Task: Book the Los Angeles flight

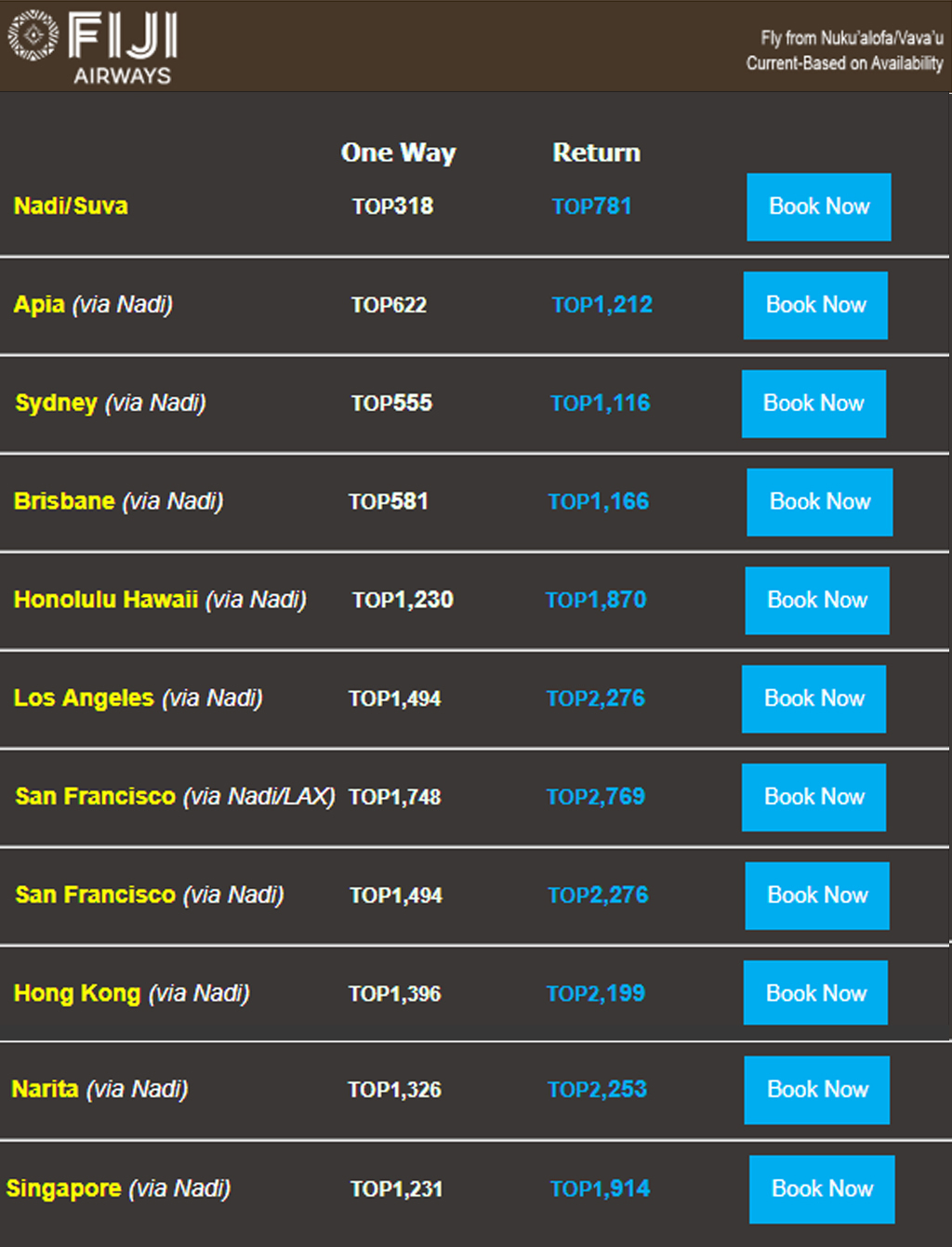Action: [x=813, y=699]
